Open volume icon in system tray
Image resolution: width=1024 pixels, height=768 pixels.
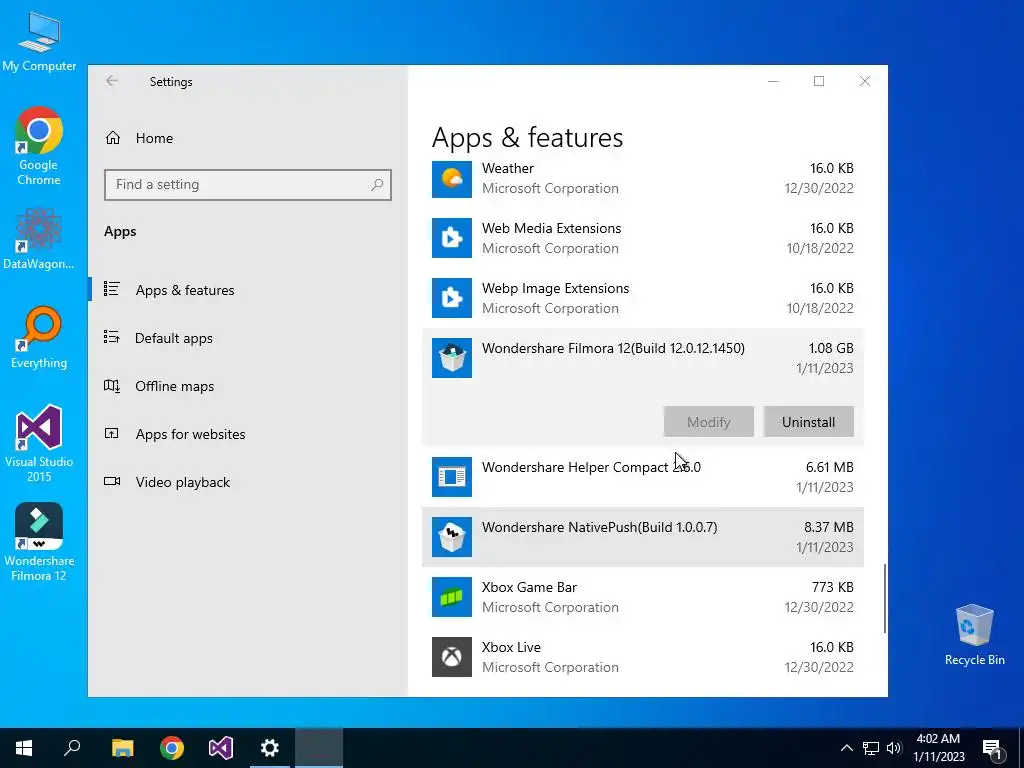tap(894, 748)
